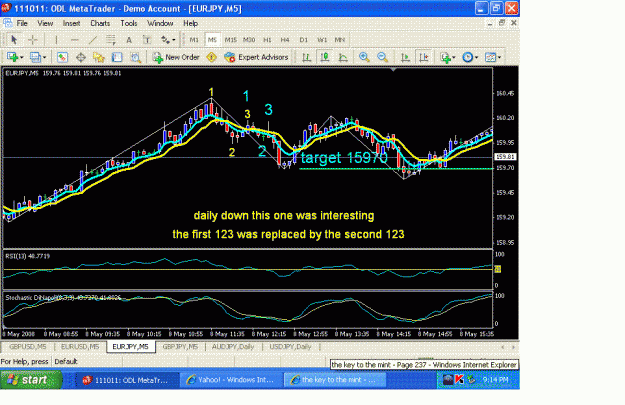This screenshot has height=405, width=625.
Task: Open the Strategy Tester magnifier icon
Action: click(136, 57)
